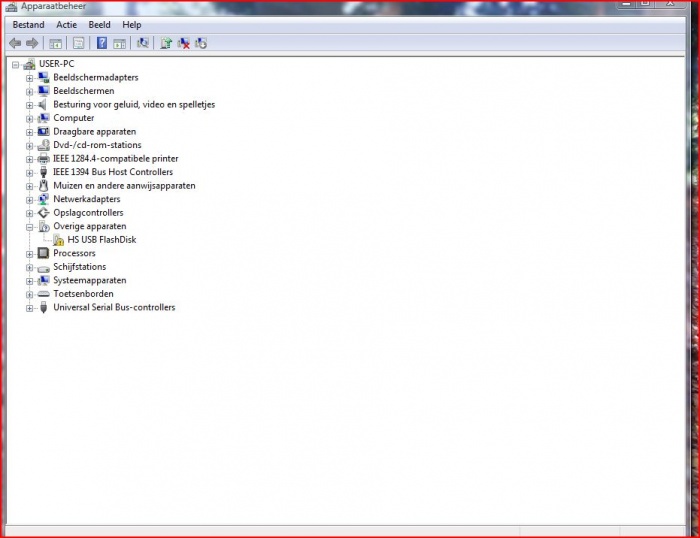Select the Toetsenborden category
Image resolution: width=700 pixels, height=538 pixels.
click(83, 294)
